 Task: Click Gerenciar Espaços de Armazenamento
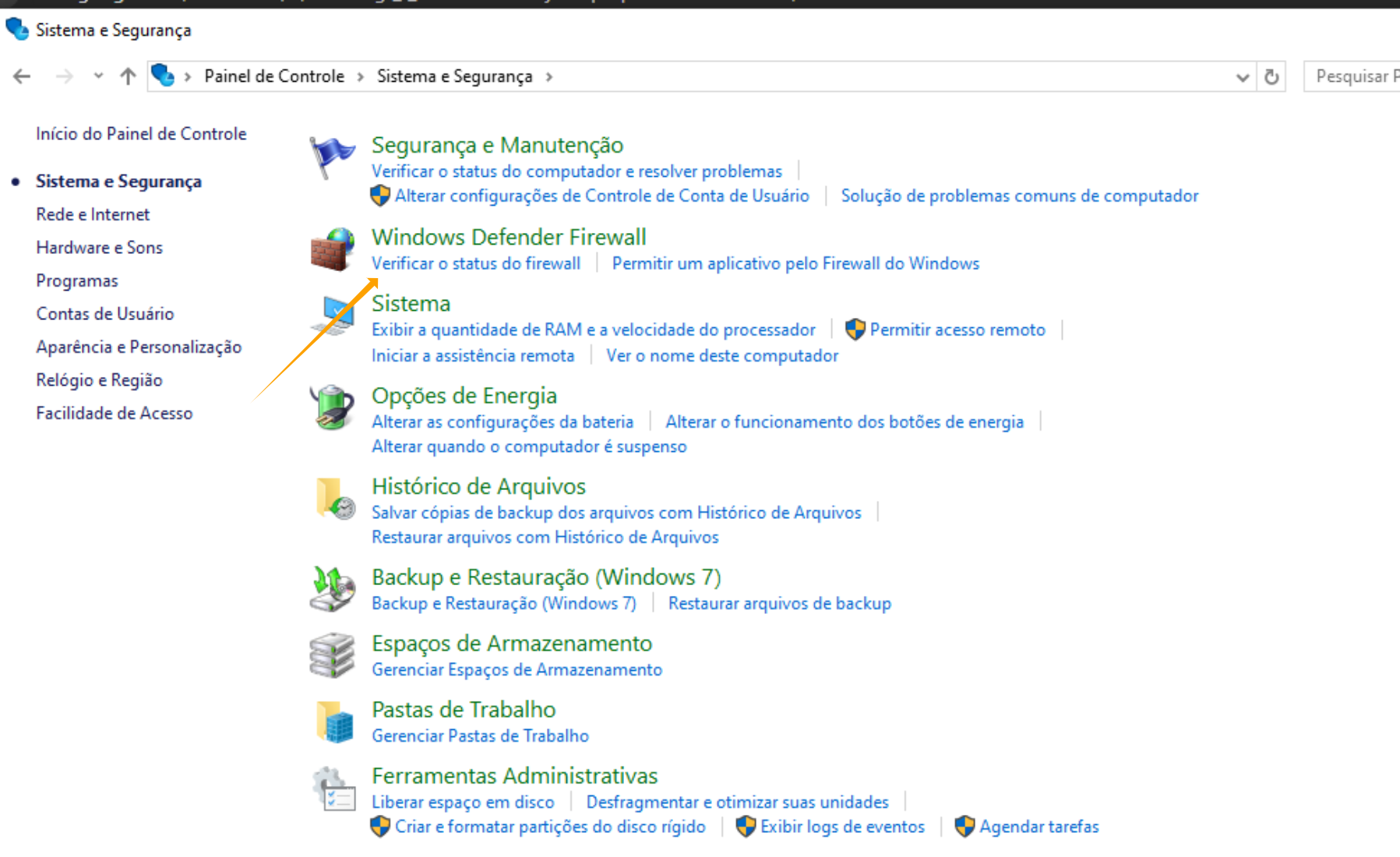tap(517, 670)
